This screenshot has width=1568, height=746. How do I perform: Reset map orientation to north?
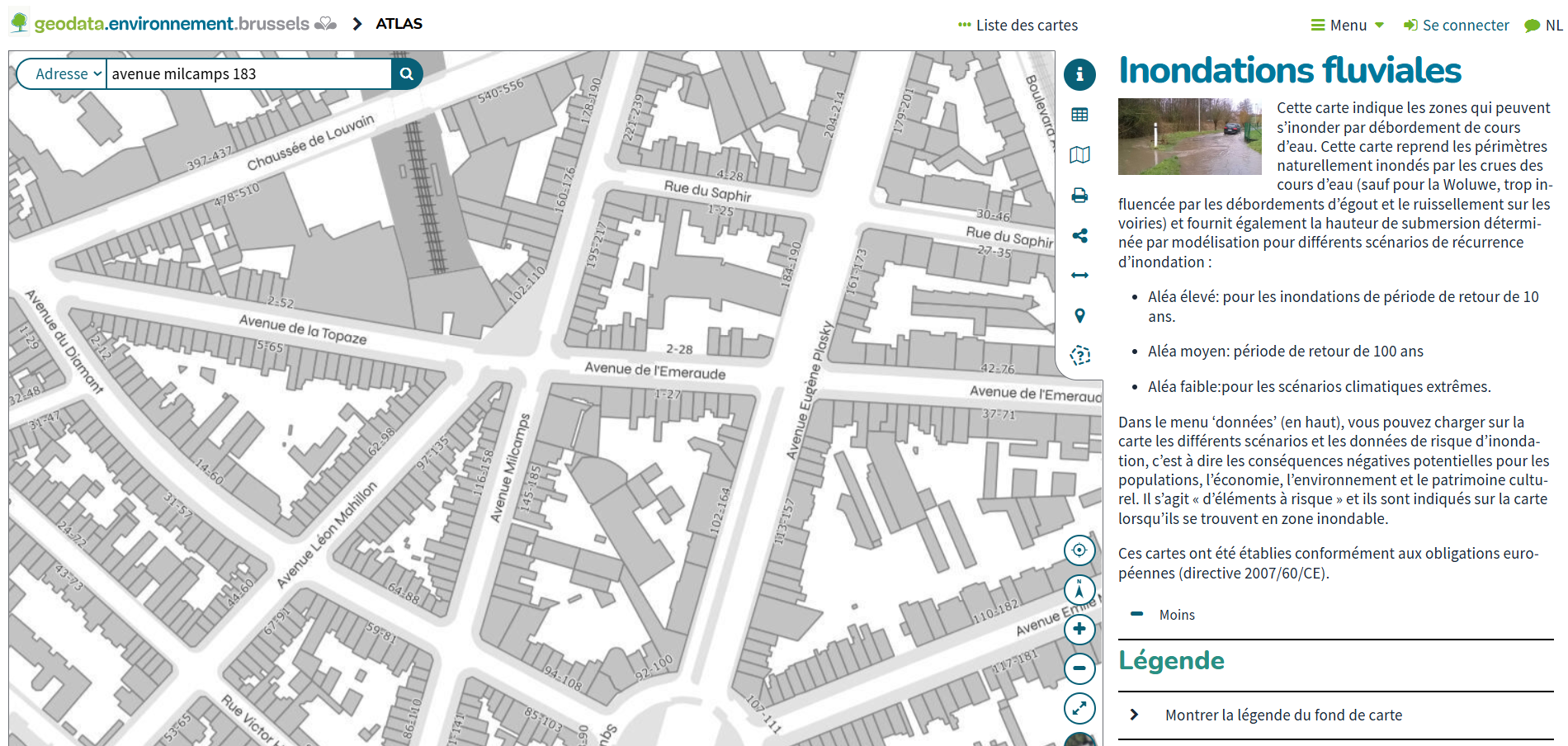(x=1079, y=590)
